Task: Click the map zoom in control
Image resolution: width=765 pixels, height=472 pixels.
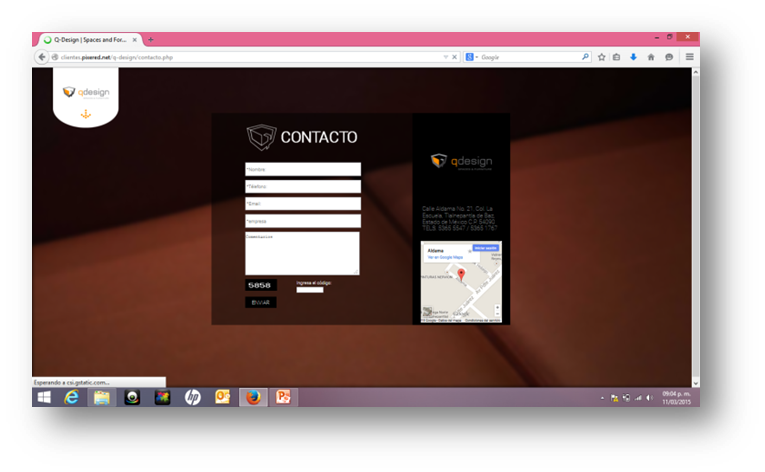Action: click(497, 307)
